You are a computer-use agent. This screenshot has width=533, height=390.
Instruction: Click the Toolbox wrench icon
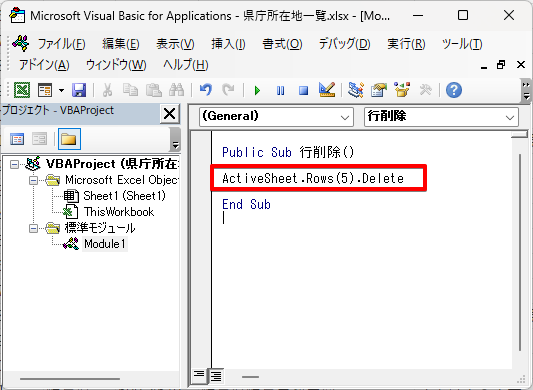tap(425, 90)
